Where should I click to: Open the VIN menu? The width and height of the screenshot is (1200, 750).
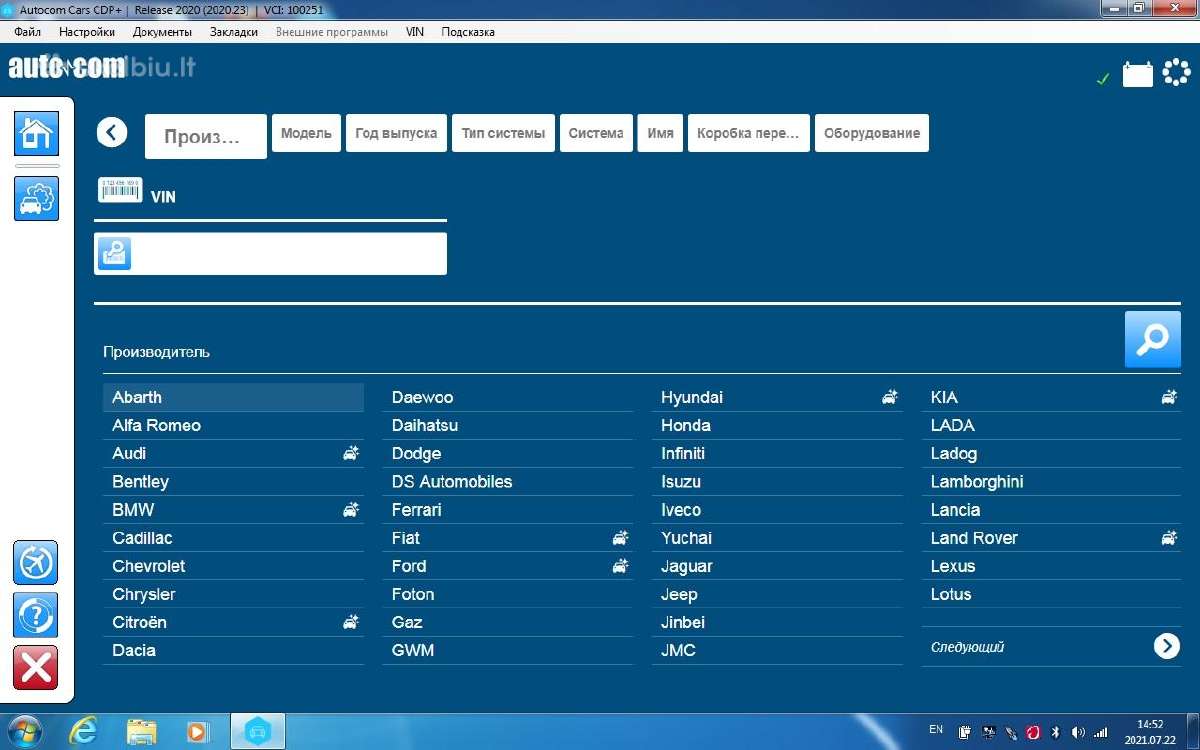[415, 32]
